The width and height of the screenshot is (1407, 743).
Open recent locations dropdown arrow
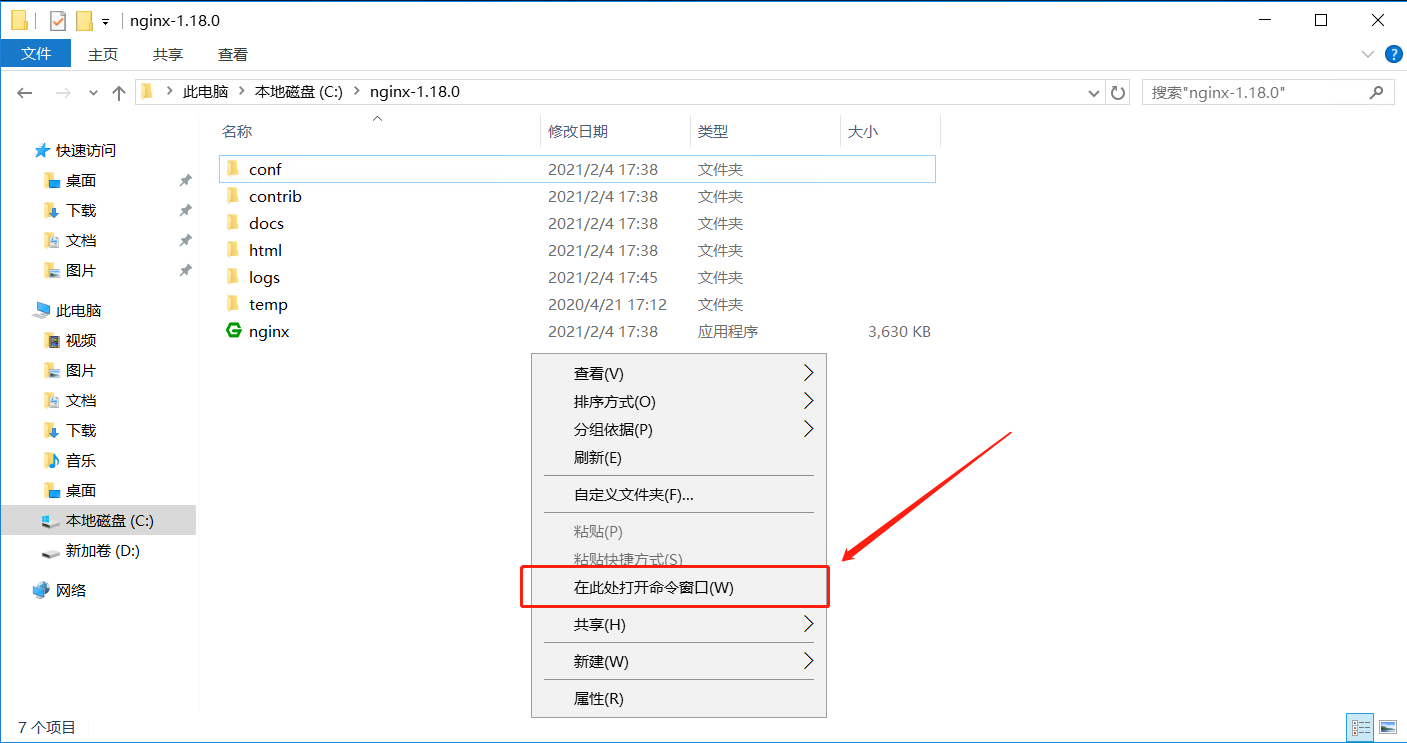tap(94, 92)
